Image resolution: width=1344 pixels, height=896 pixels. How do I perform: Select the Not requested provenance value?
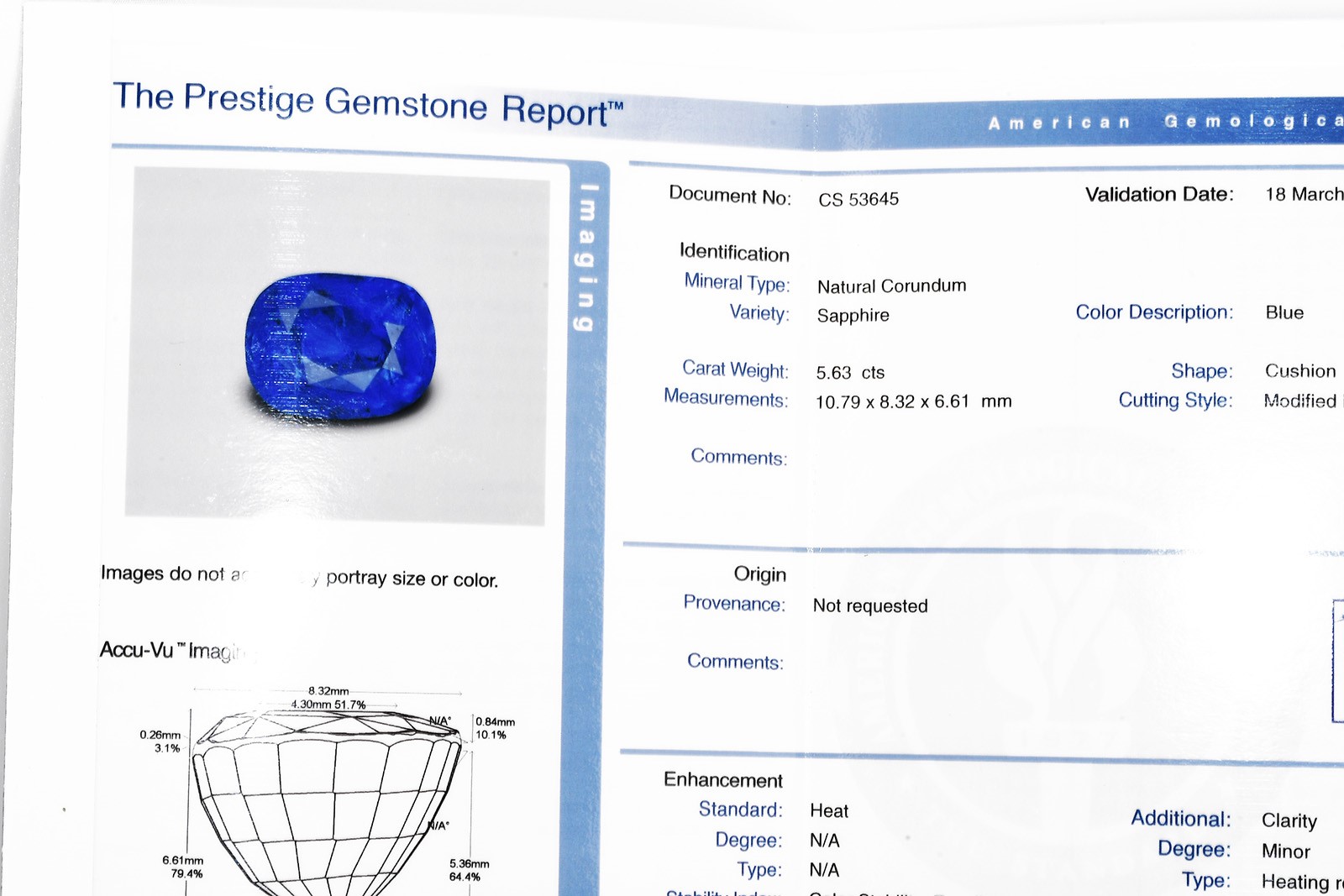[870, 606]
